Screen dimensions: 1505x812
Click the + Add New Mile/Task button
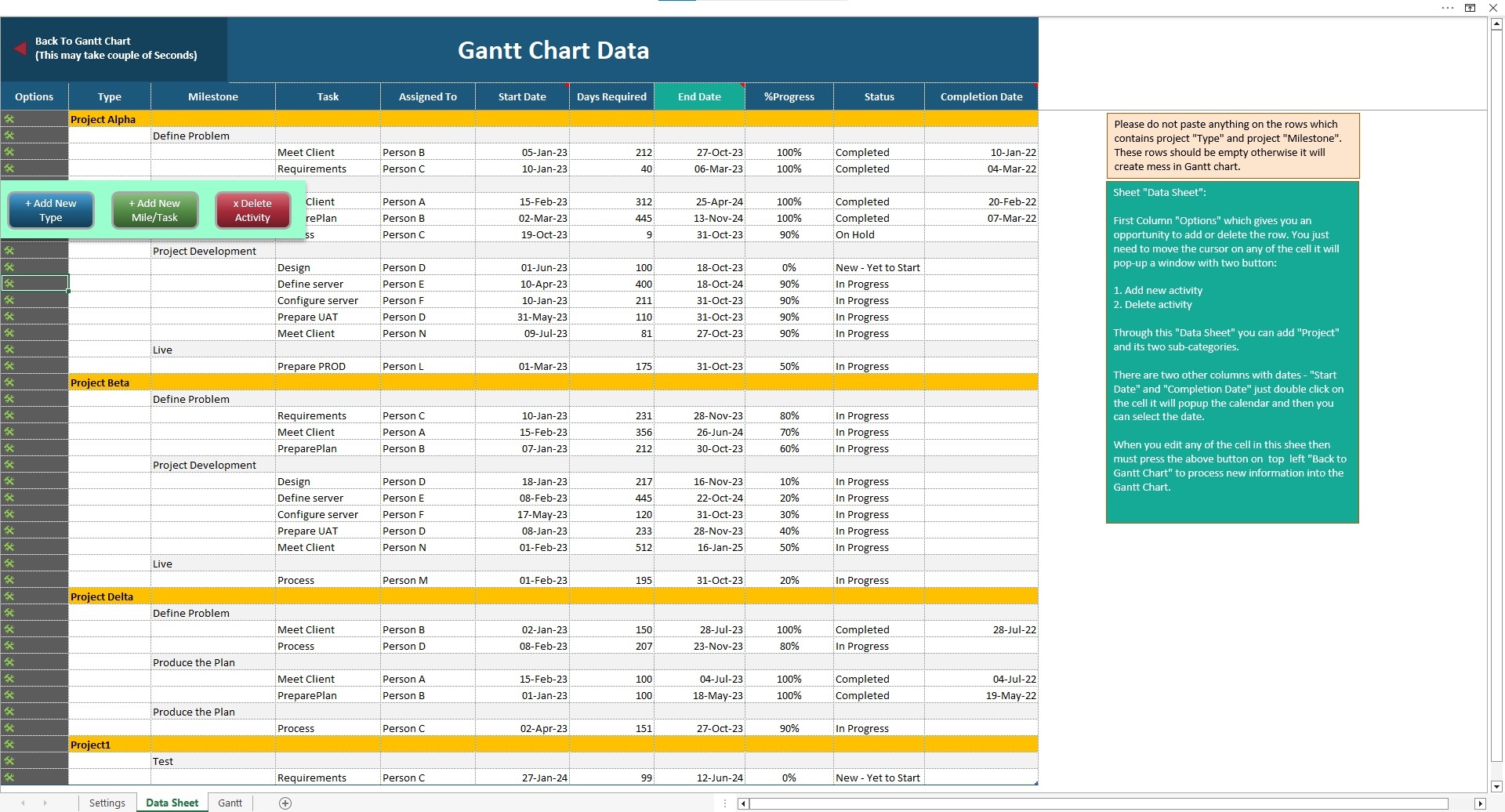[x=154, y=210]
